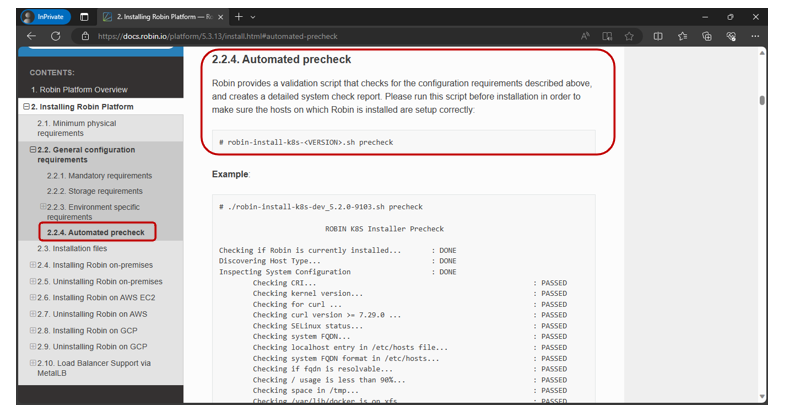Open the tab search dropdown chevron
Image resolution: width=786 pixels, height=417 pixels.
coord(253,17)
